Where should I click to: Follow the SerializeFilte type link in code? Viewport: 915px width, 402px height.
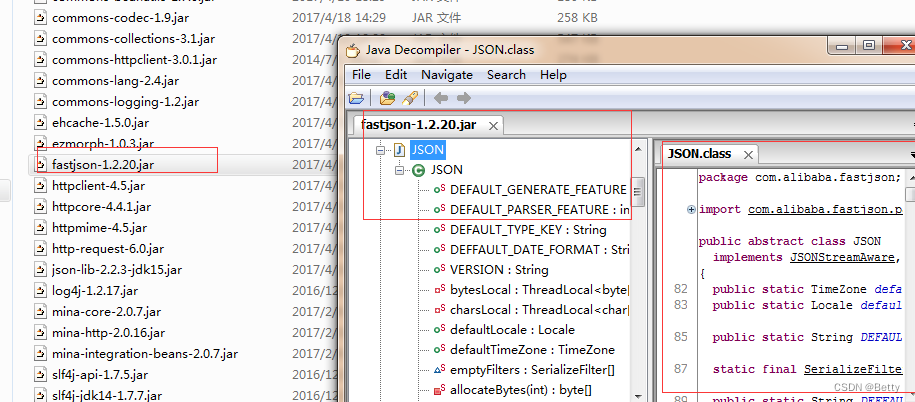[x=853, y=369]
